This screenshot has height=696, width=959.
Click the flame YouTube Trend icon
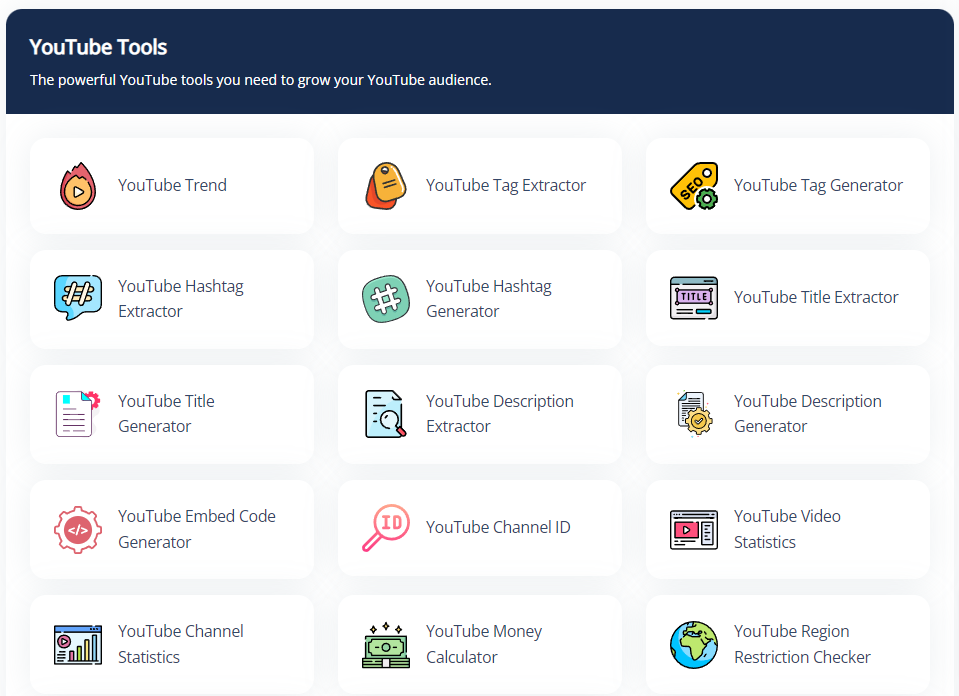[x=77, y=185]
